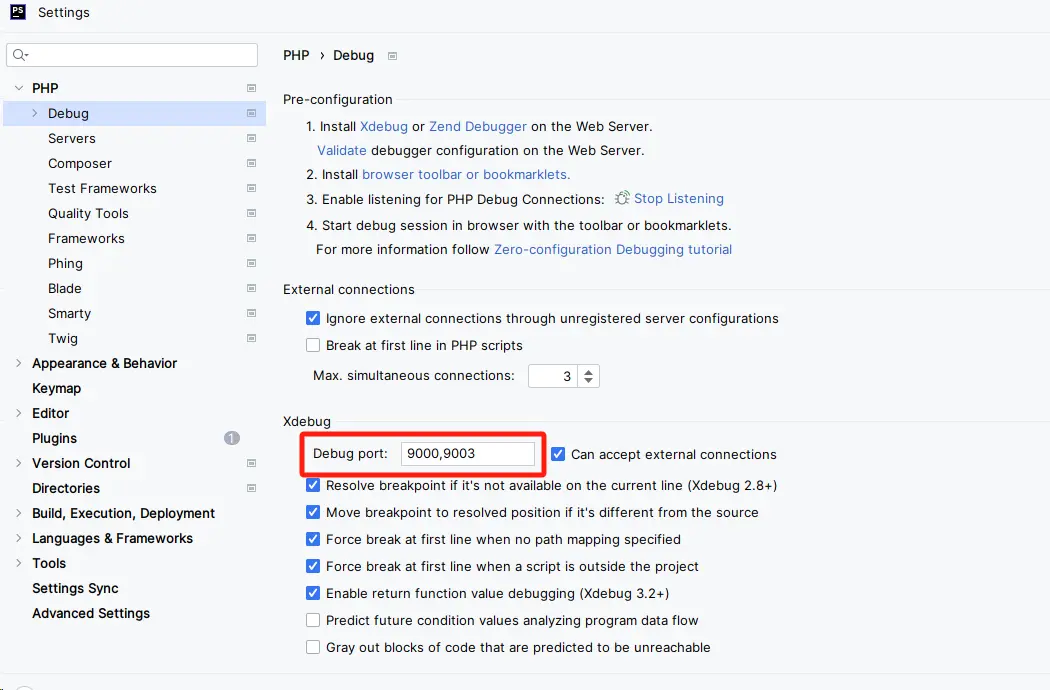Click project-level icon beside PHP tree item
The height and width of the screenshot is (690, 1050).
pos(251,88)
